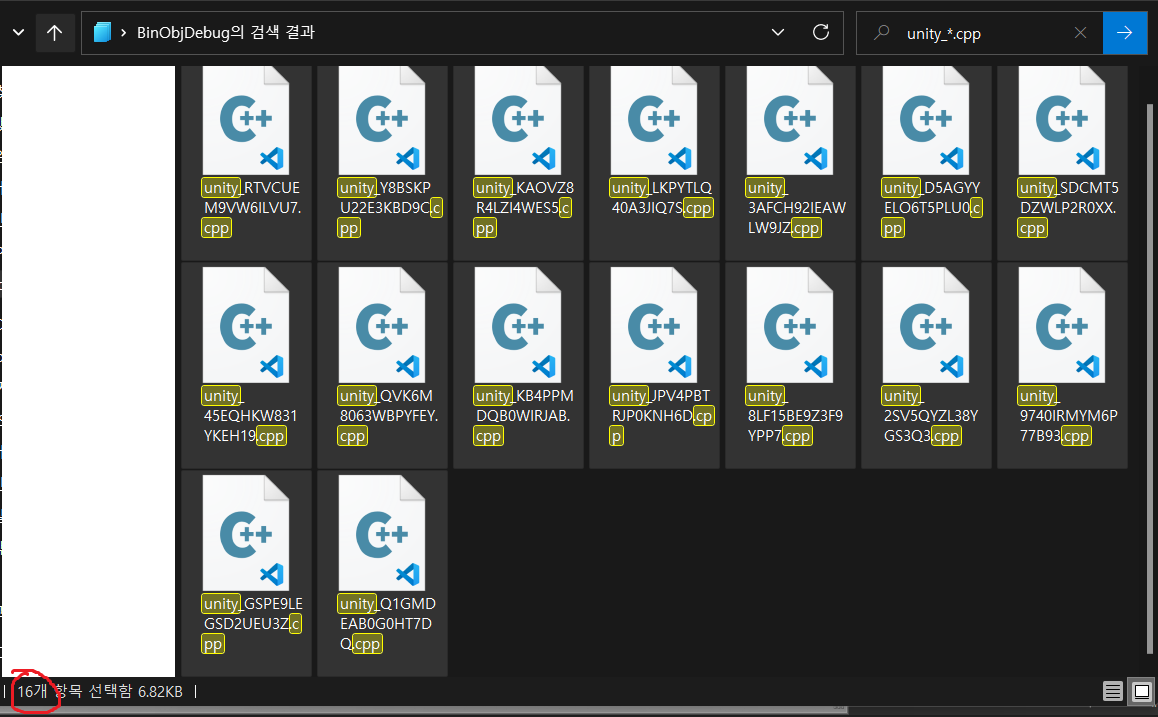This screenshot has height=717, width=1158.
Task: Click the magnifier icon in search box
Action: click(x=881, y=33)
